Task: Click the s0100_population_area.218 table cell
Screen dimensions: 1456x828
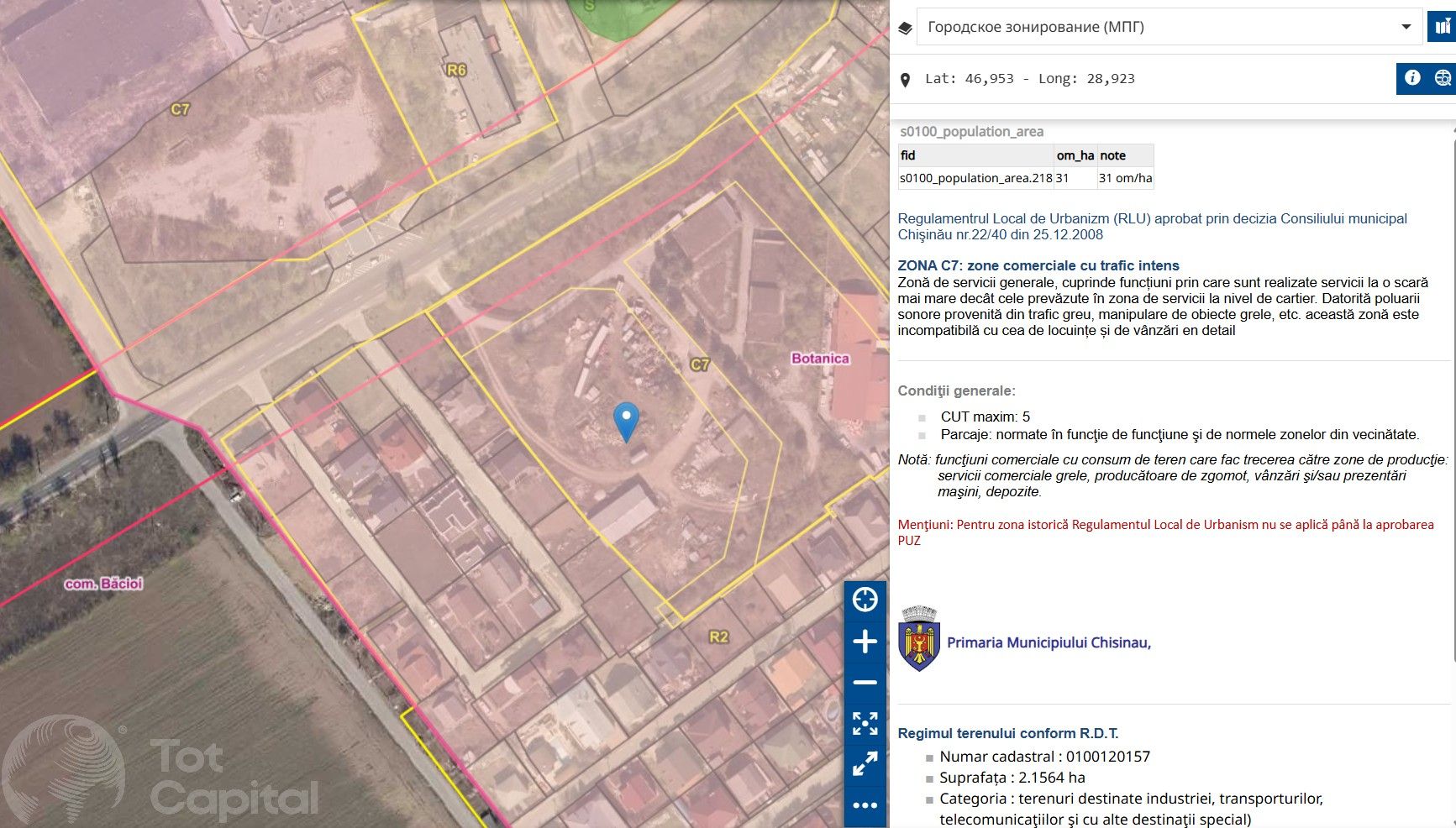Action: (x=975, y=178)
